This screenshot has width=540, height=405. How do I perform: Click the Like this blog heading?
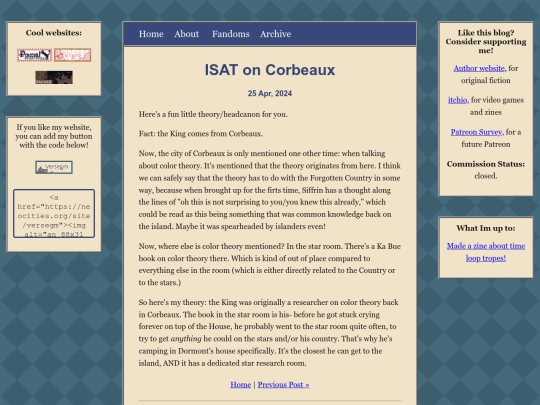pos(486,41)
